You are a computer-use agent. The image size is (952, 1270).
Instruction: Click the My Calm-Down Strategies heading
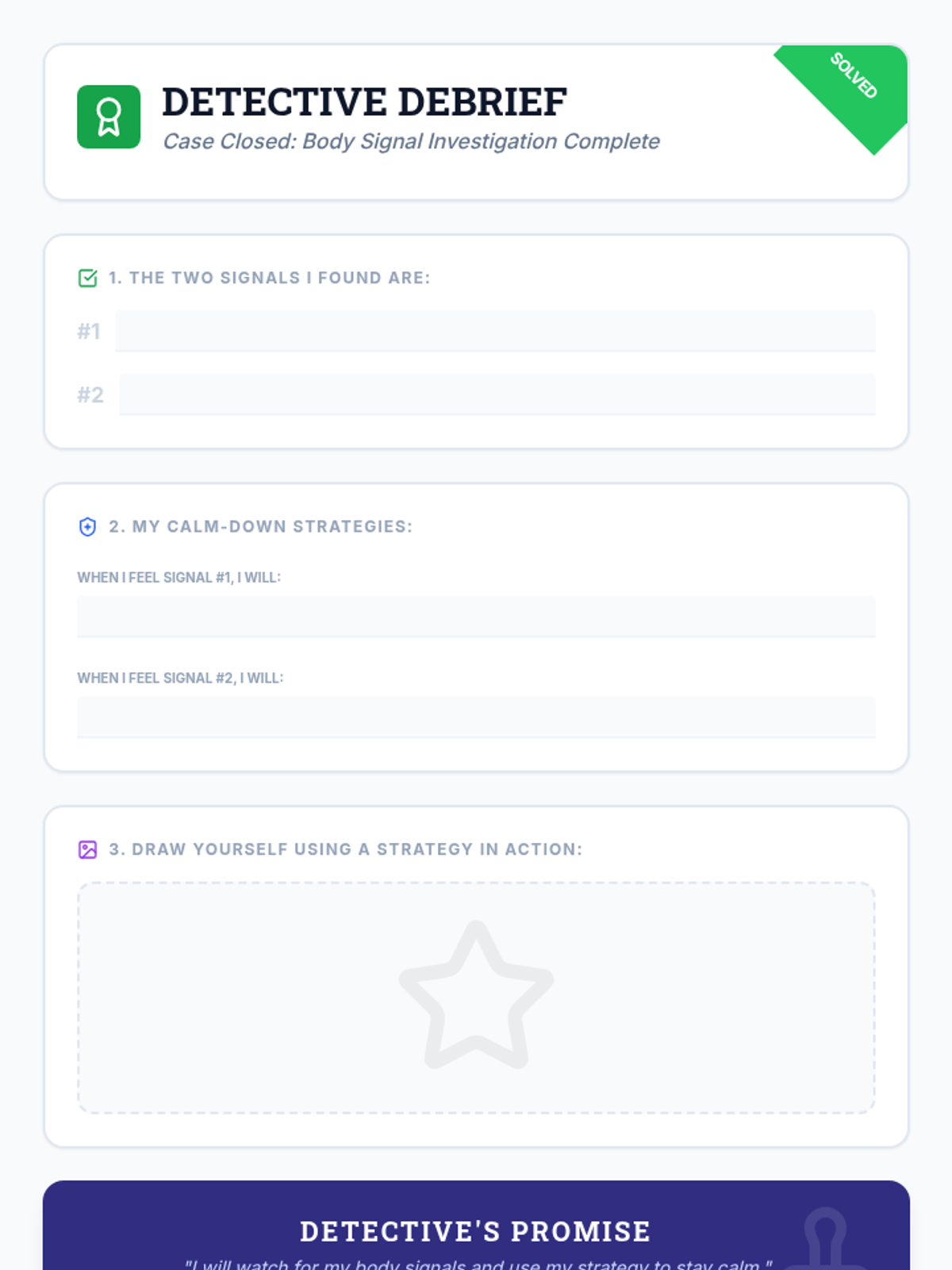(260, 527)
